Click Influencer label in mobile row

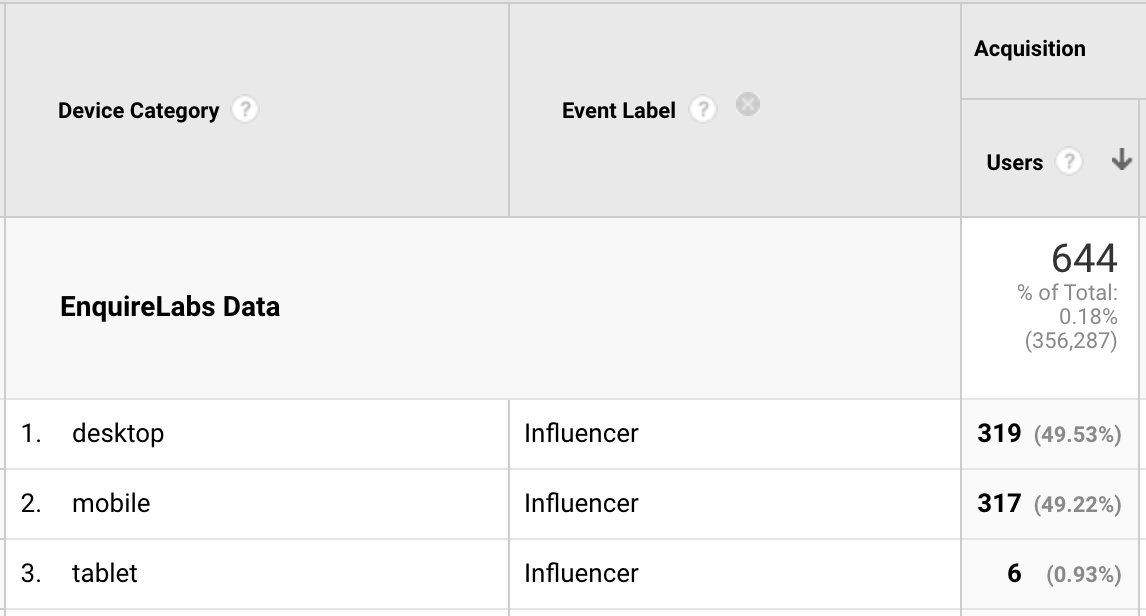[x=581, y=503]
